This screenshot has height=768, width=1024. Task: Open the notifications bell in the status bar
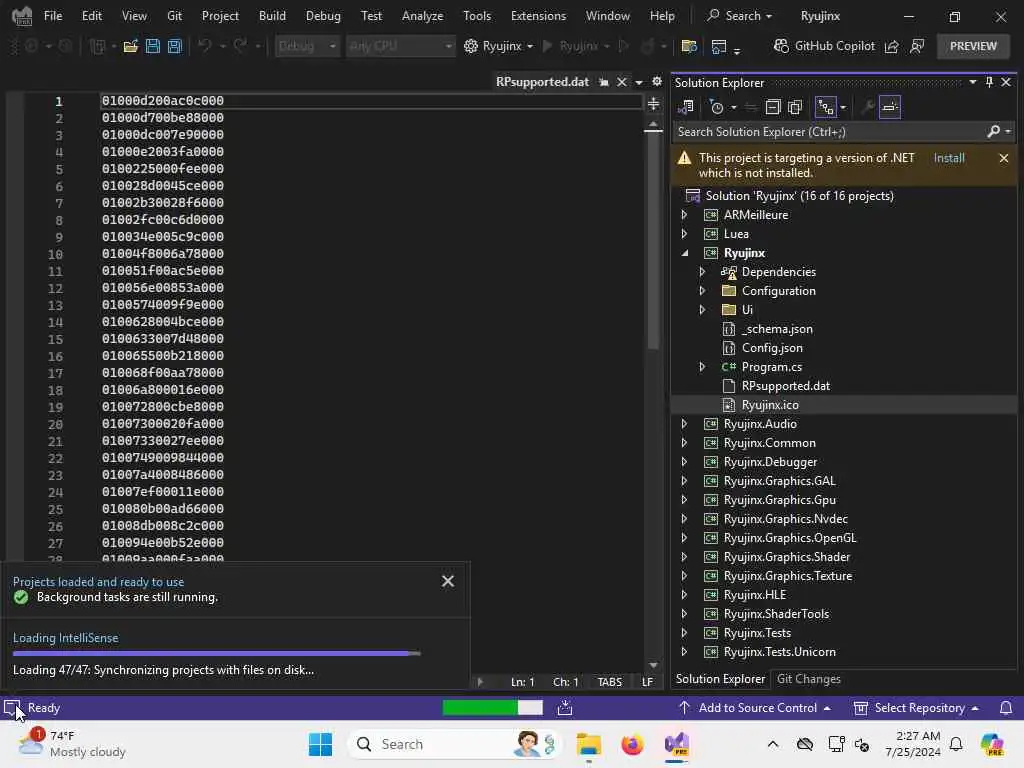click(1006, 708)
